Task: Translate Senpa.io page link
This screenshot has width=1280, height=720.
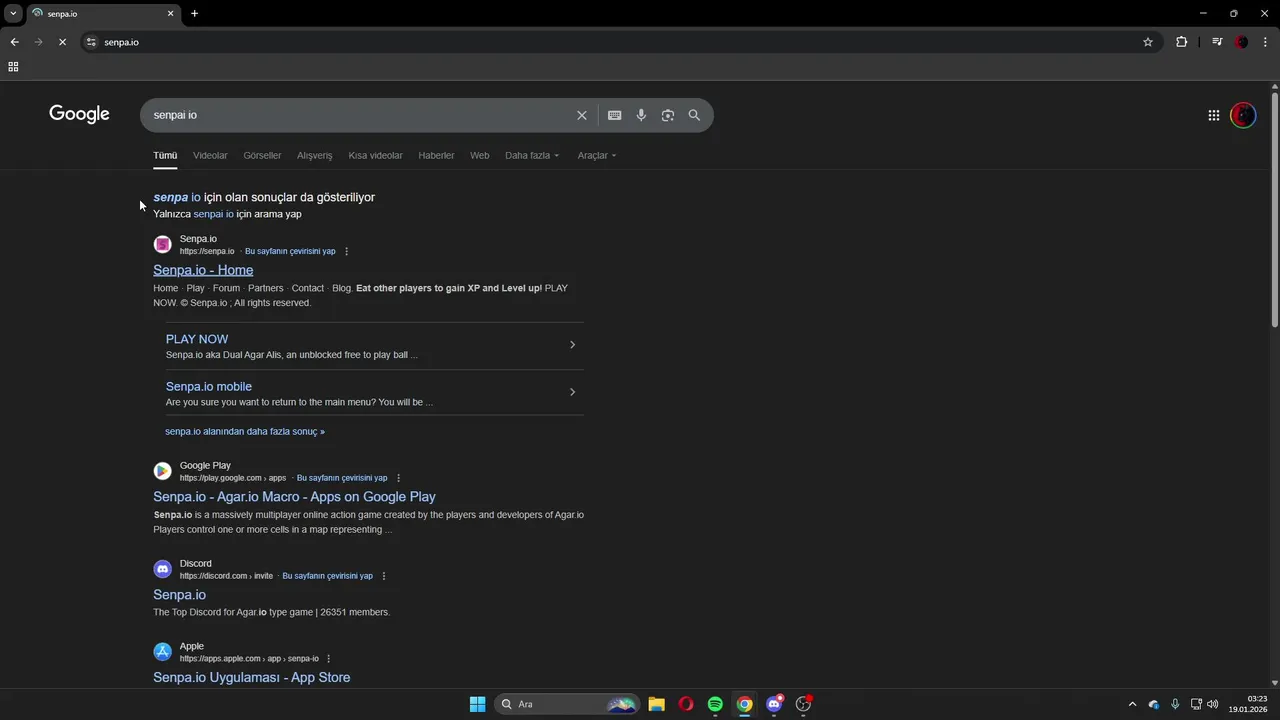Action: tap(290, 251)
